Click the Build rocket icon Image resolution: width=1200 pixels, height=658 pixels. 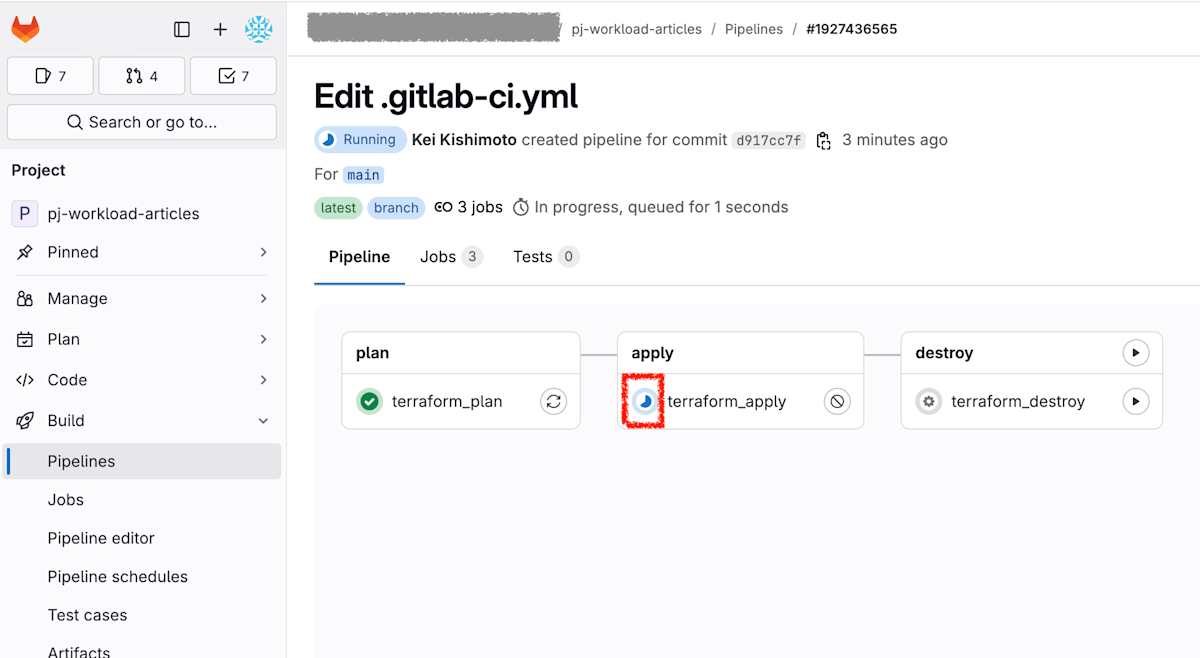click(x=25, y=421)
